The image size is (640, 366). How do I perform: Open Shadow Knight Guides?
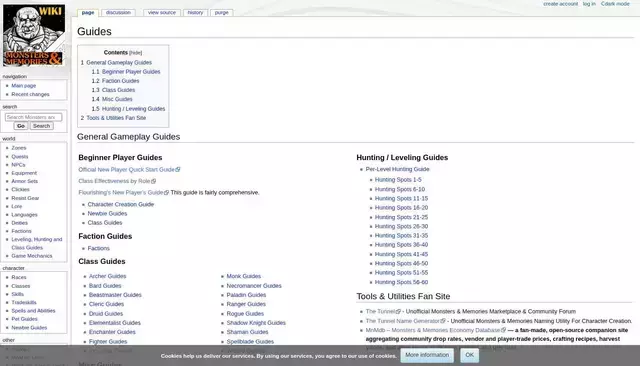coord(256,323)
